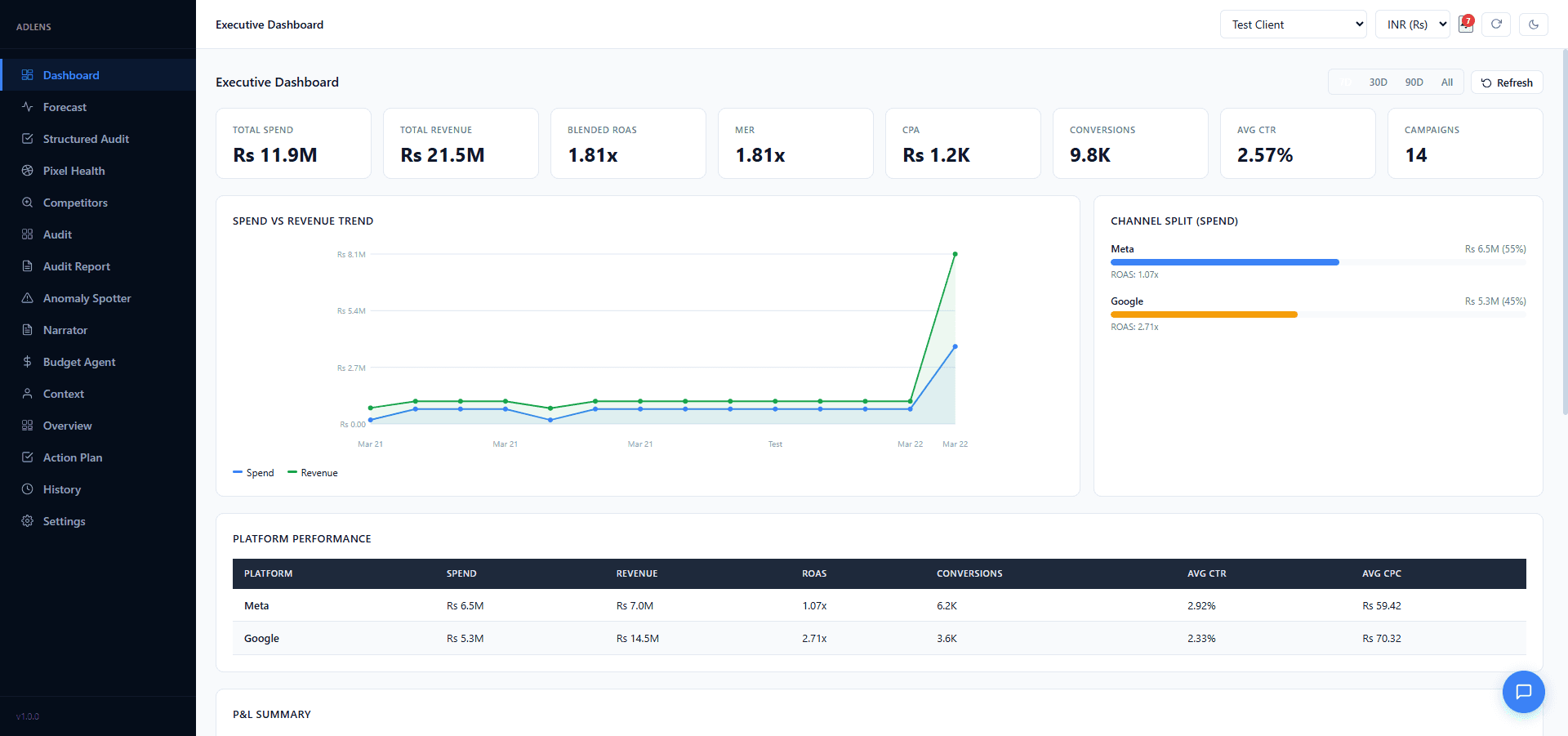1568x736 pixels.
Task: Click the Anomaly Spotter warning icon
Action: pyautogui.click(x=28, y=298)
